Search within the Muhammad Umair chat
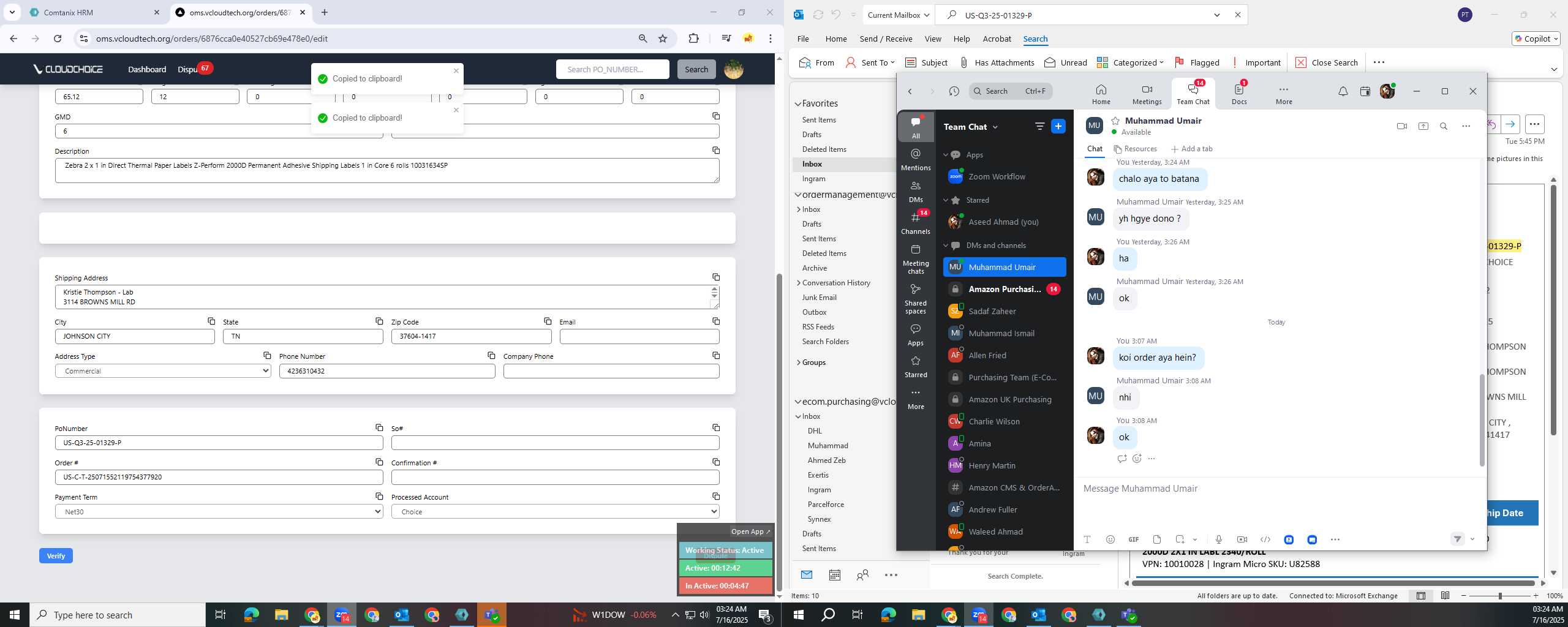The image size is (1568, 627). pyautogui.click(x=1443, y=126)
